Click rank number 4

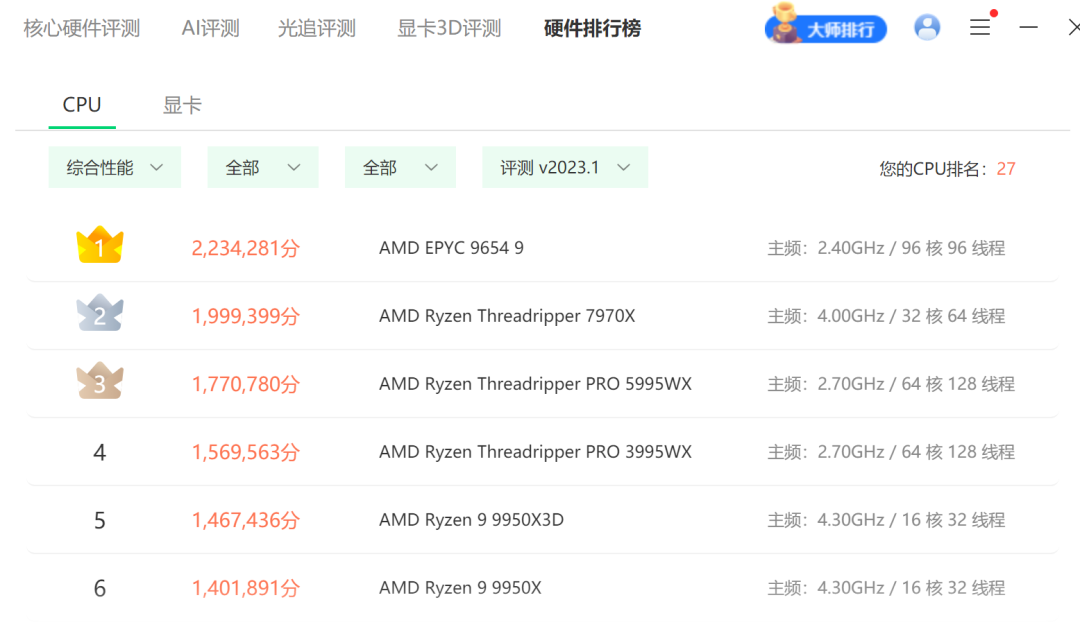tap(100, 453)
